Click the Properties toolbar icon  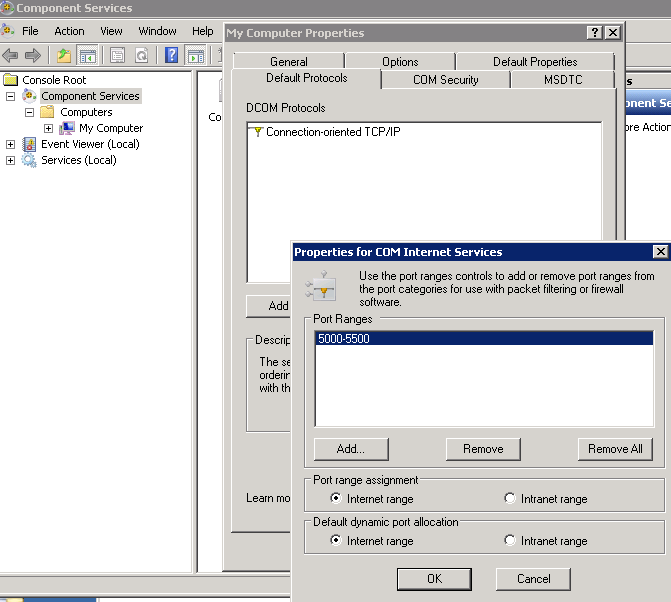(118, 56)
